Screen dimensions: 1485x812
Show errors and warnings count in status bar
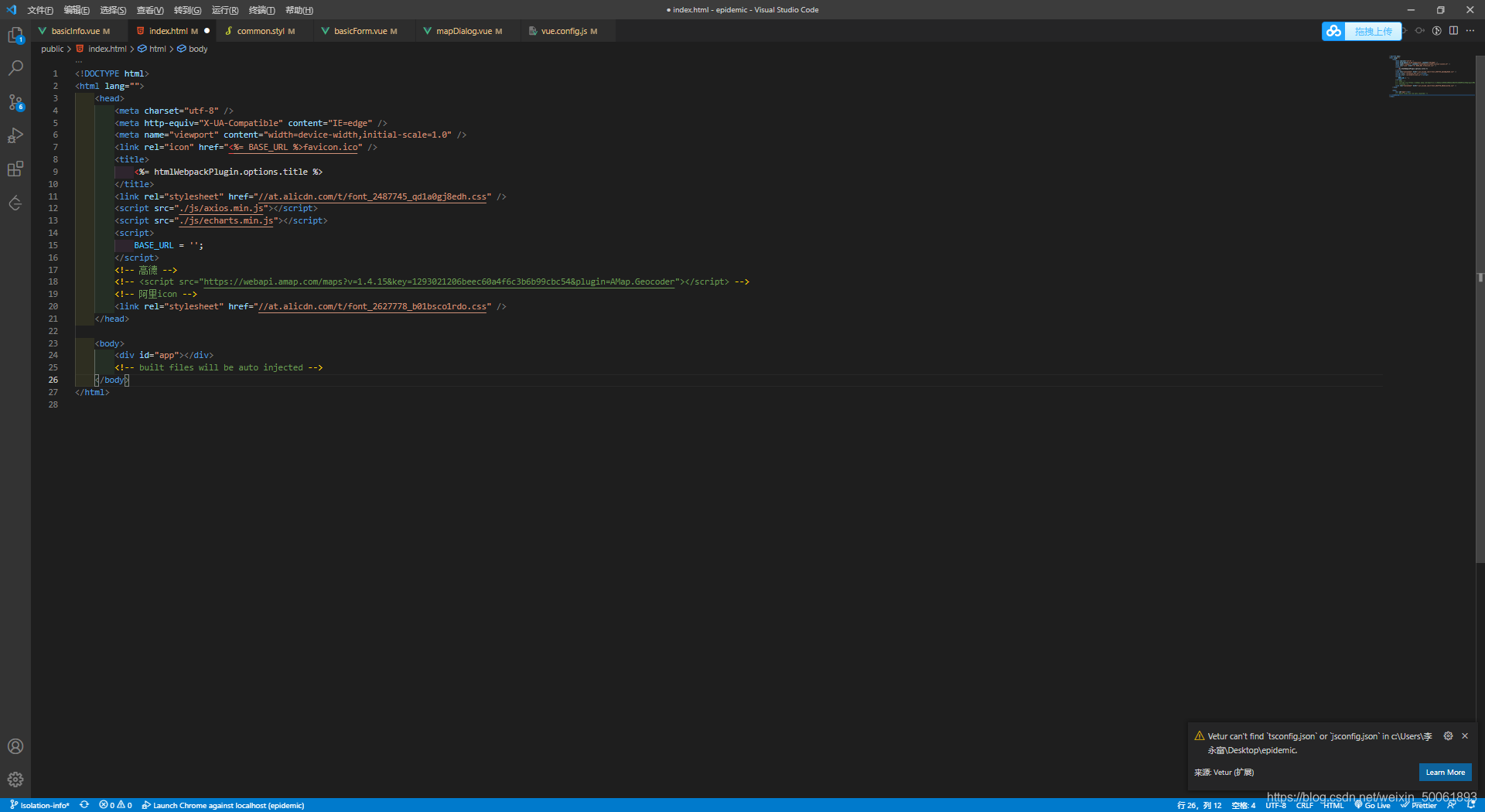coord(115,805)
